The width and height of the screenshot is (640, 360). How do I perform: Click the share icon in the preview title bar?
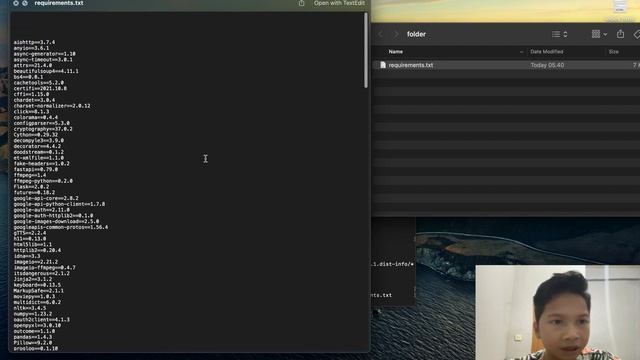click(301, 3)
